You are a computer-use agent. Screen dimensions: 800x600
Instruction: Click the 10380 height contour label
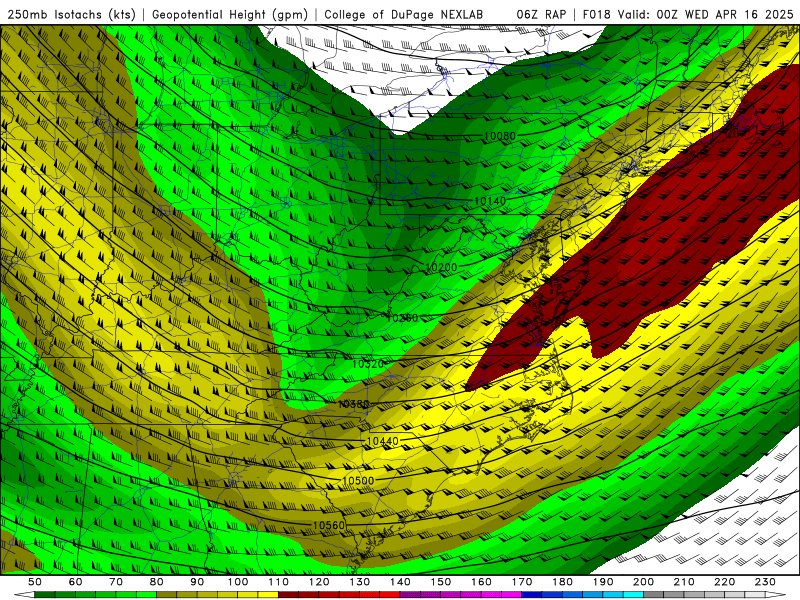click(354, 404)
